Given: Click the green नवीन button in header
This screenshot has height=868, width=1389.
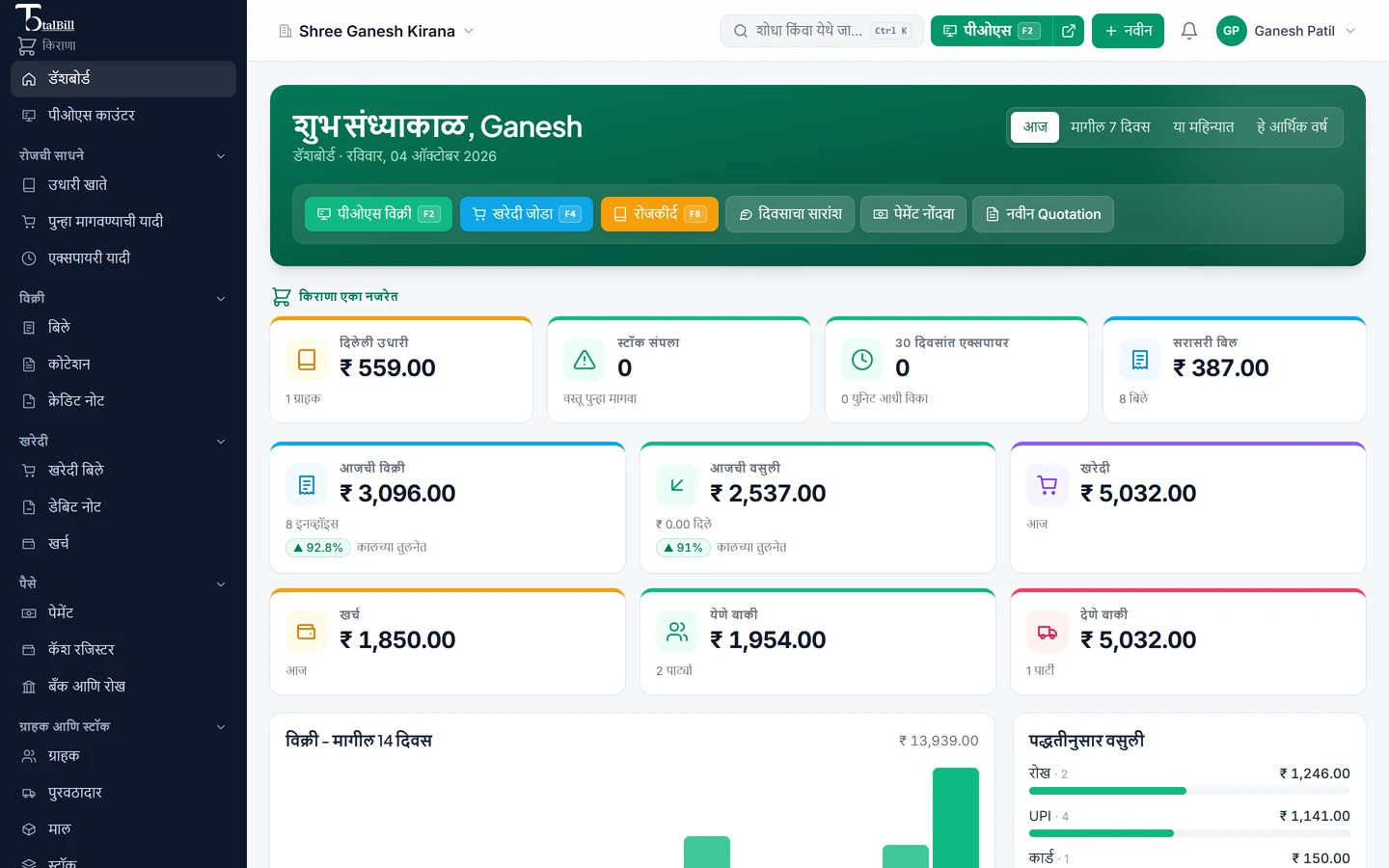Looking at the screenshot, I should point(1128,31).
